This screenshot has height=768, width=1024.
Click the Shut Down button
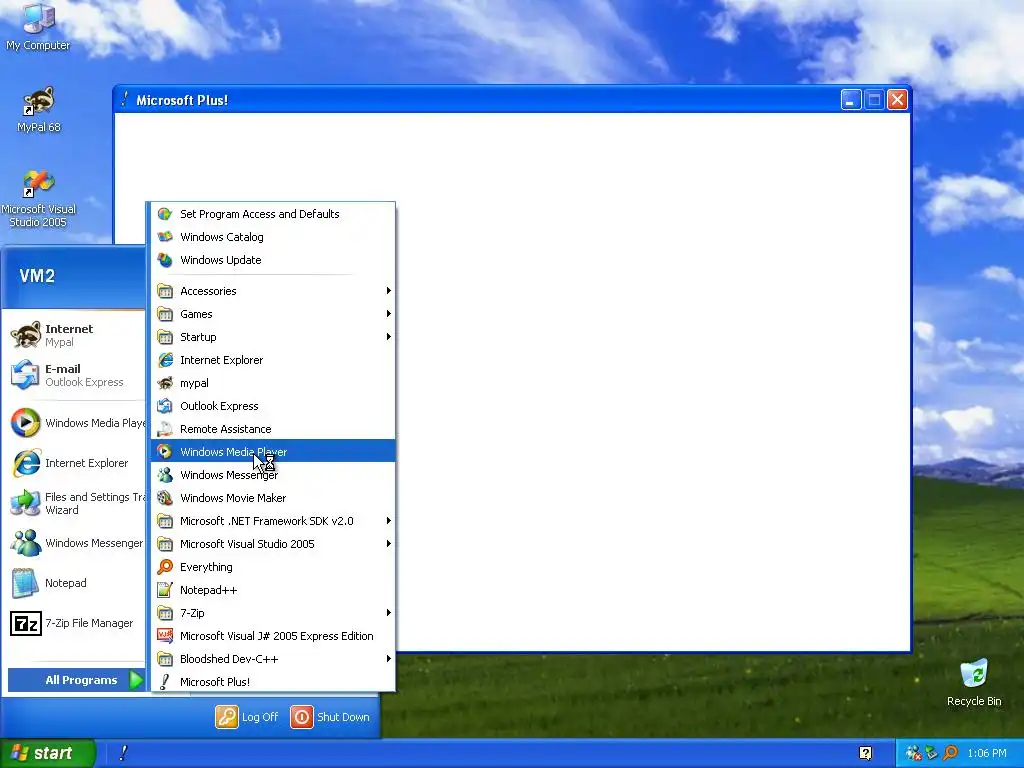(330, 716)
